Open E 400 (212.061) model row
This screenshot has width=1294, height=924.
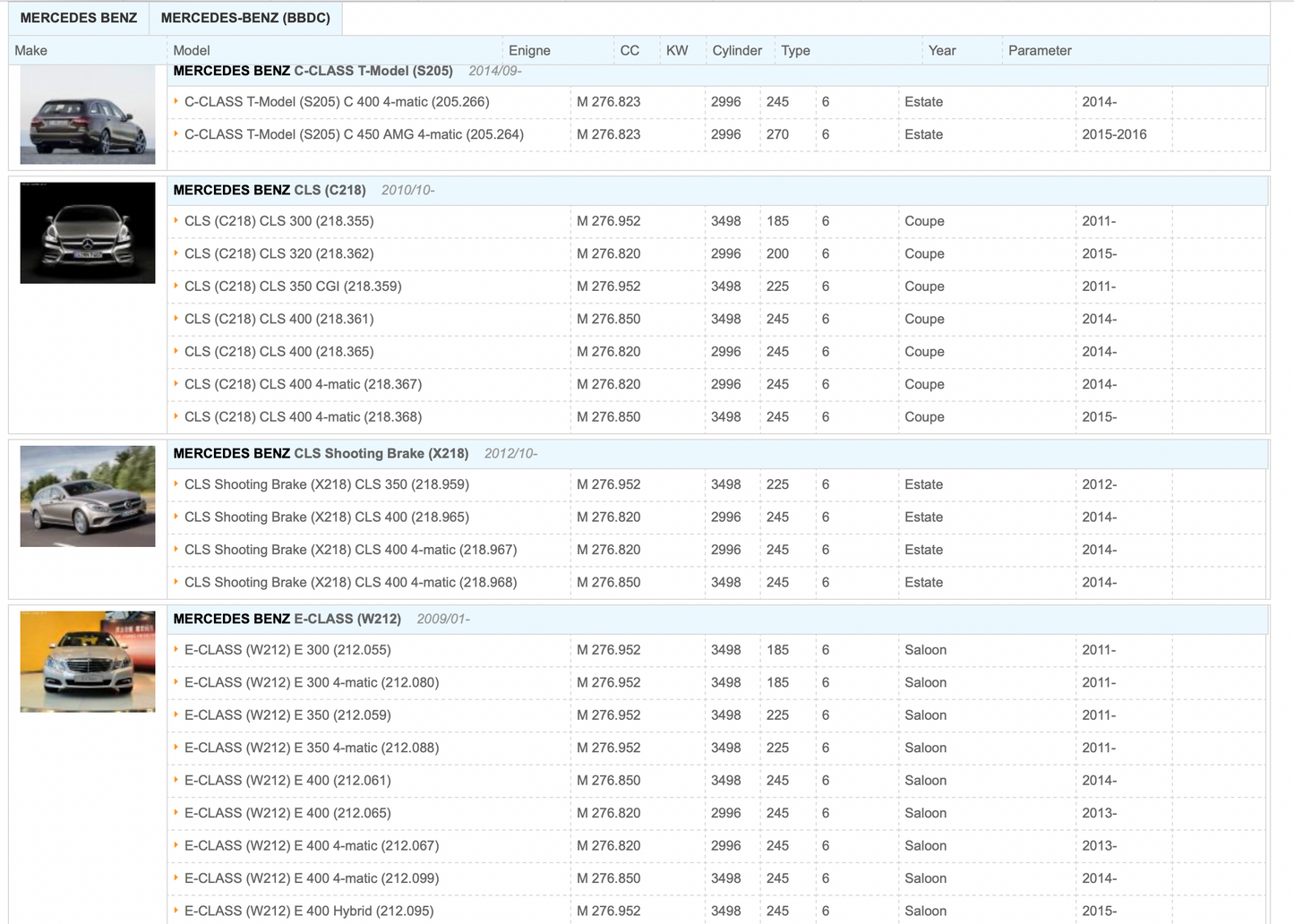(x=287, y=781)
